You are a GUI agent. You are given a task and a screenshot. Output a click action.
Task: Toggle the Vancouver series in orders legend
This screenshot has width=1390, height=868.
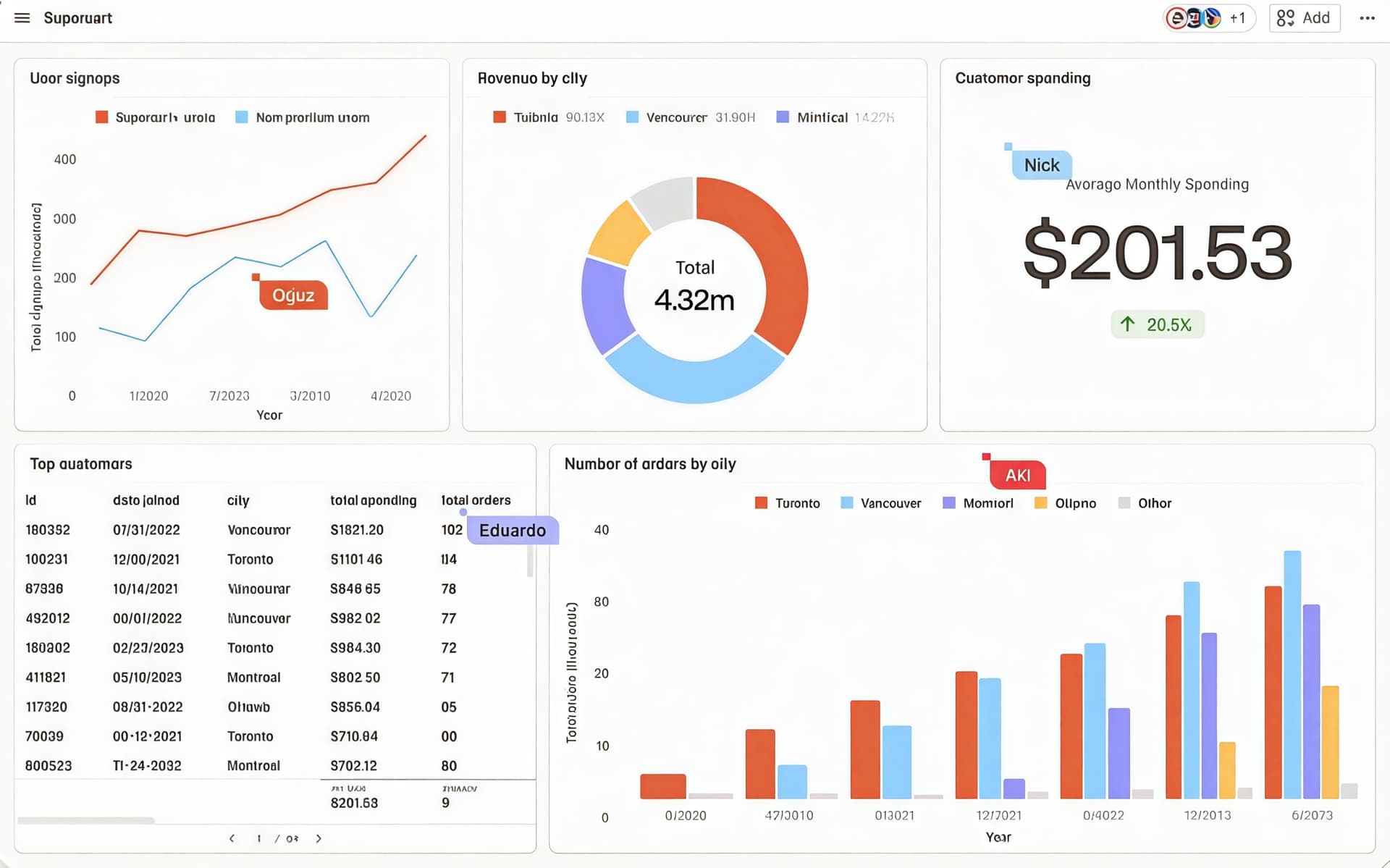point(882,503)
